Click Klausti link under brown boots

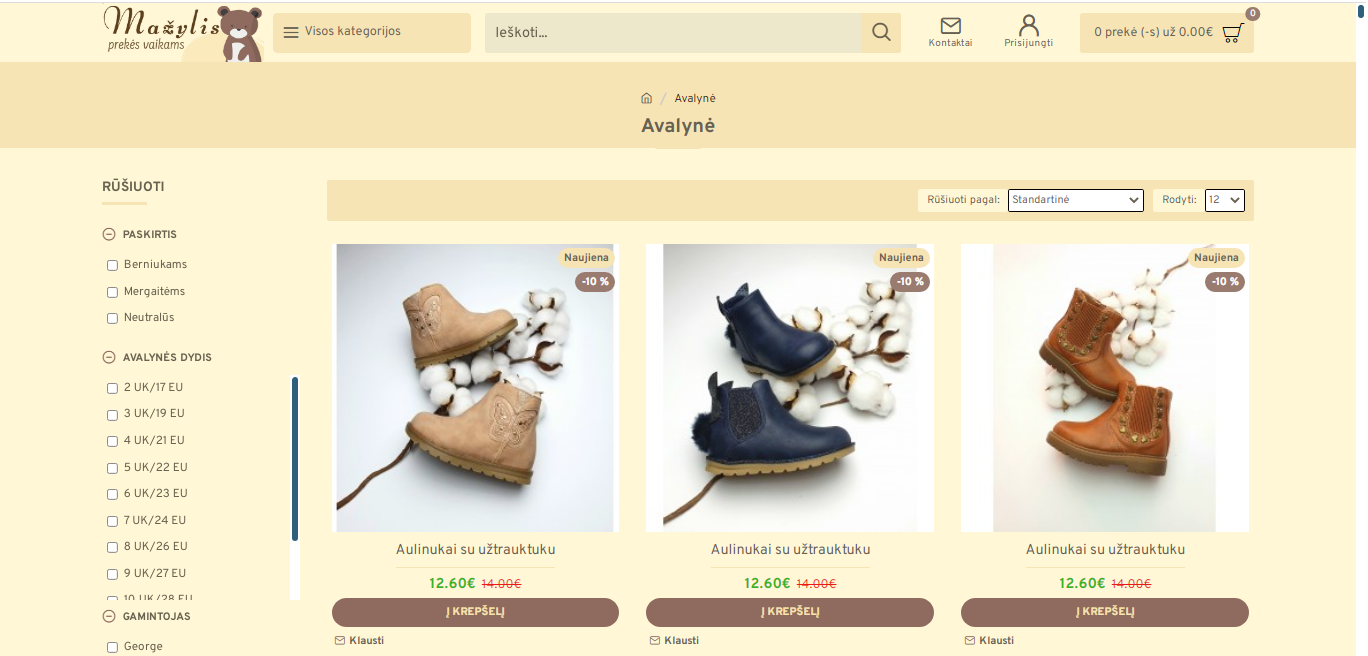pos(996,640)
